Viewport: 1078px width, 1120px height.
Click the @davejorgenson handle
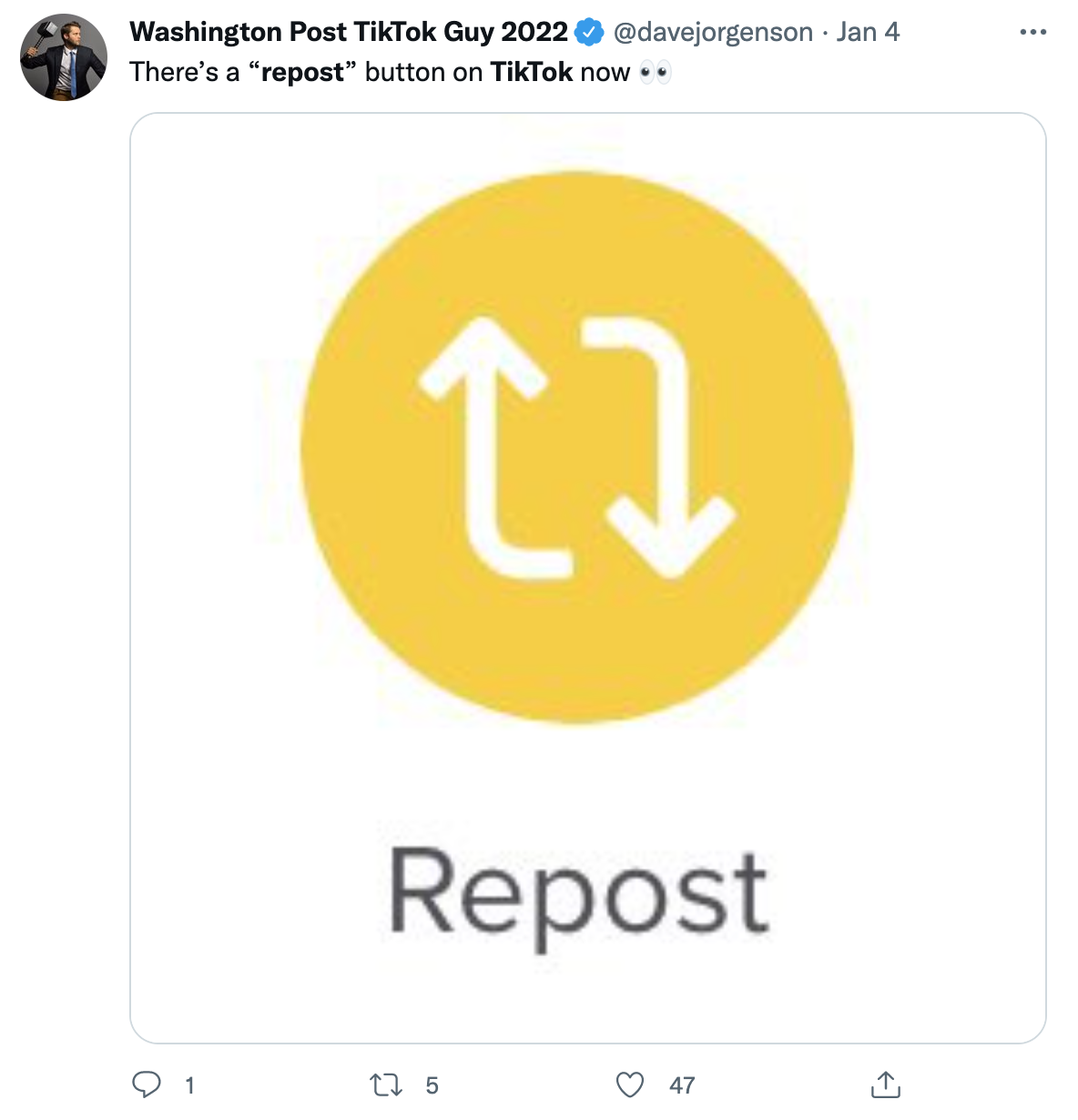[x=713, y=33]
